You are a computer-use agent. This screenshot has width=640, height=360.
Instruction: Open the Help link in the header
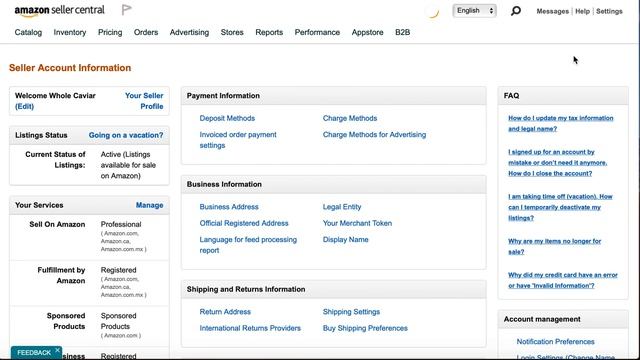click(x=582, y=11)
